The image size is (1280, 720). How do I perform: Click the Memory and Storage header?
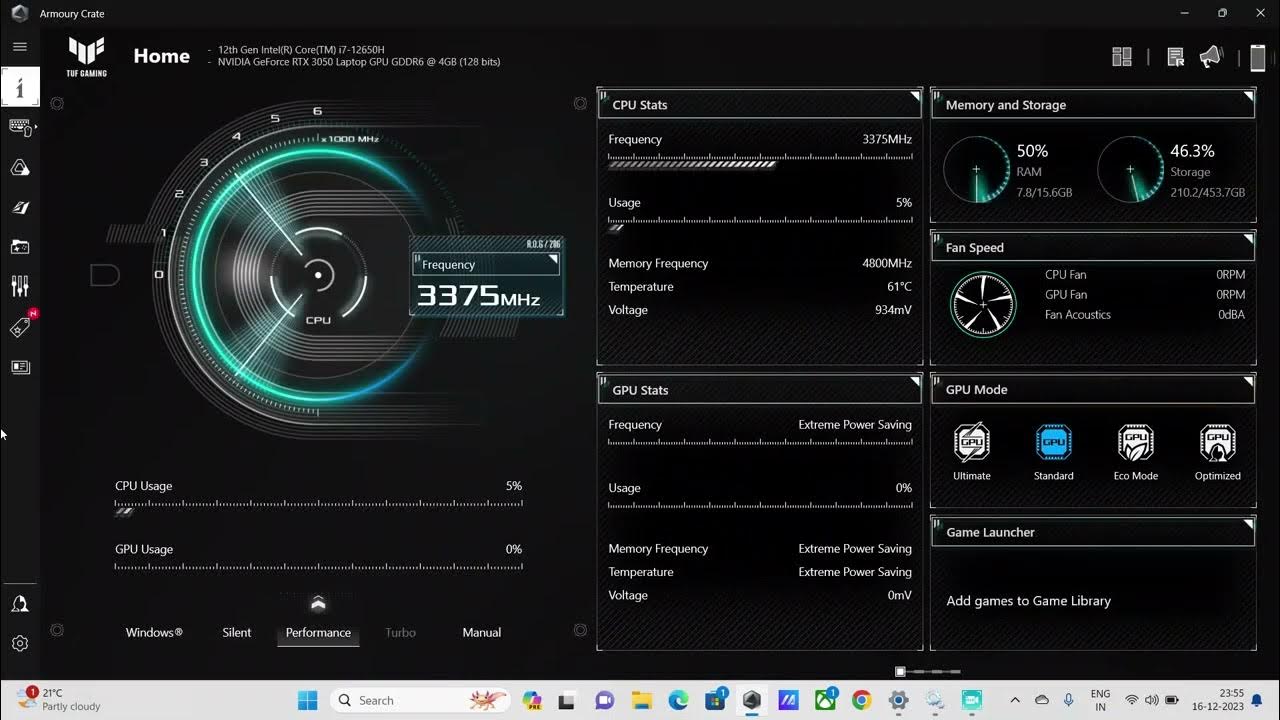click(1093, 104)
